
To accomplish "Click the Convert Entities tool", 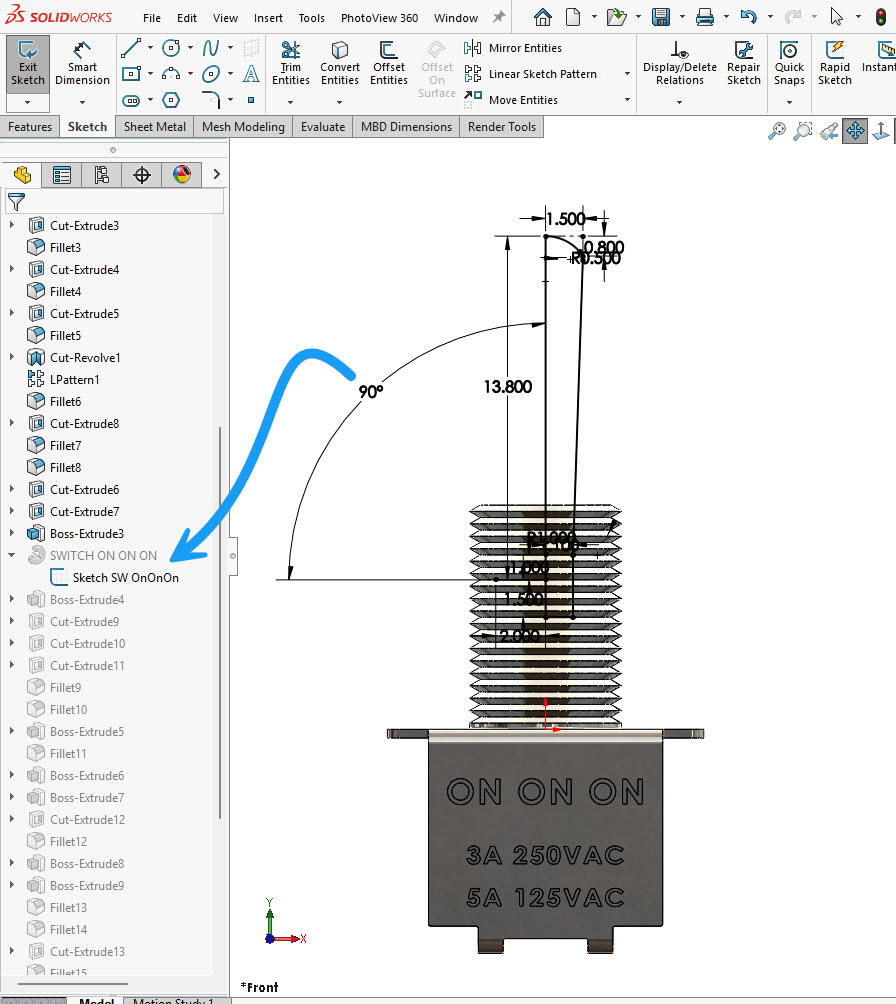I will 339,63.
